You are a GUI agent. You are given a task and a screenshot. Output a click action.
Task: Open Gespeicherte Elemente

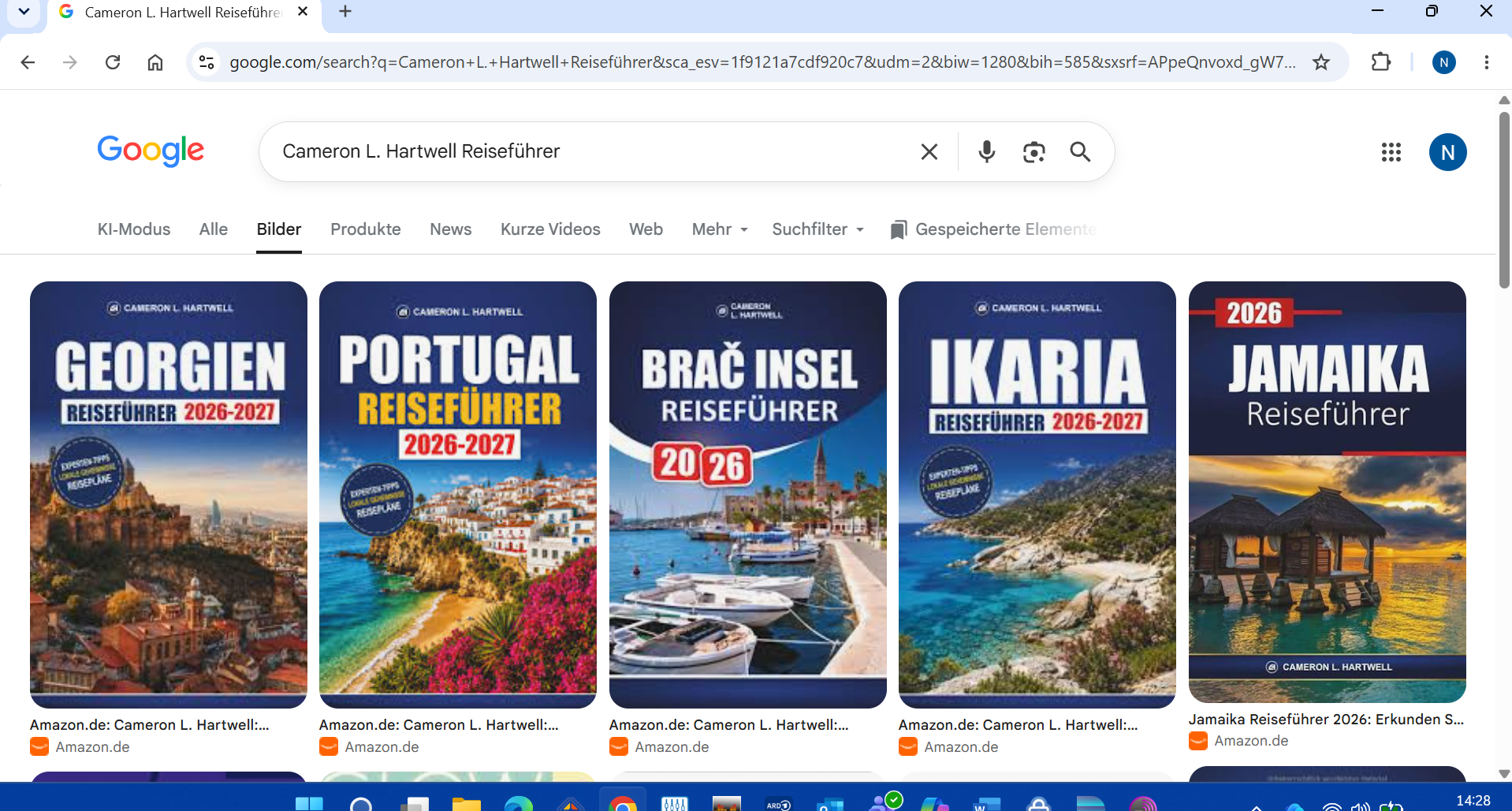[x=993, y=229]
